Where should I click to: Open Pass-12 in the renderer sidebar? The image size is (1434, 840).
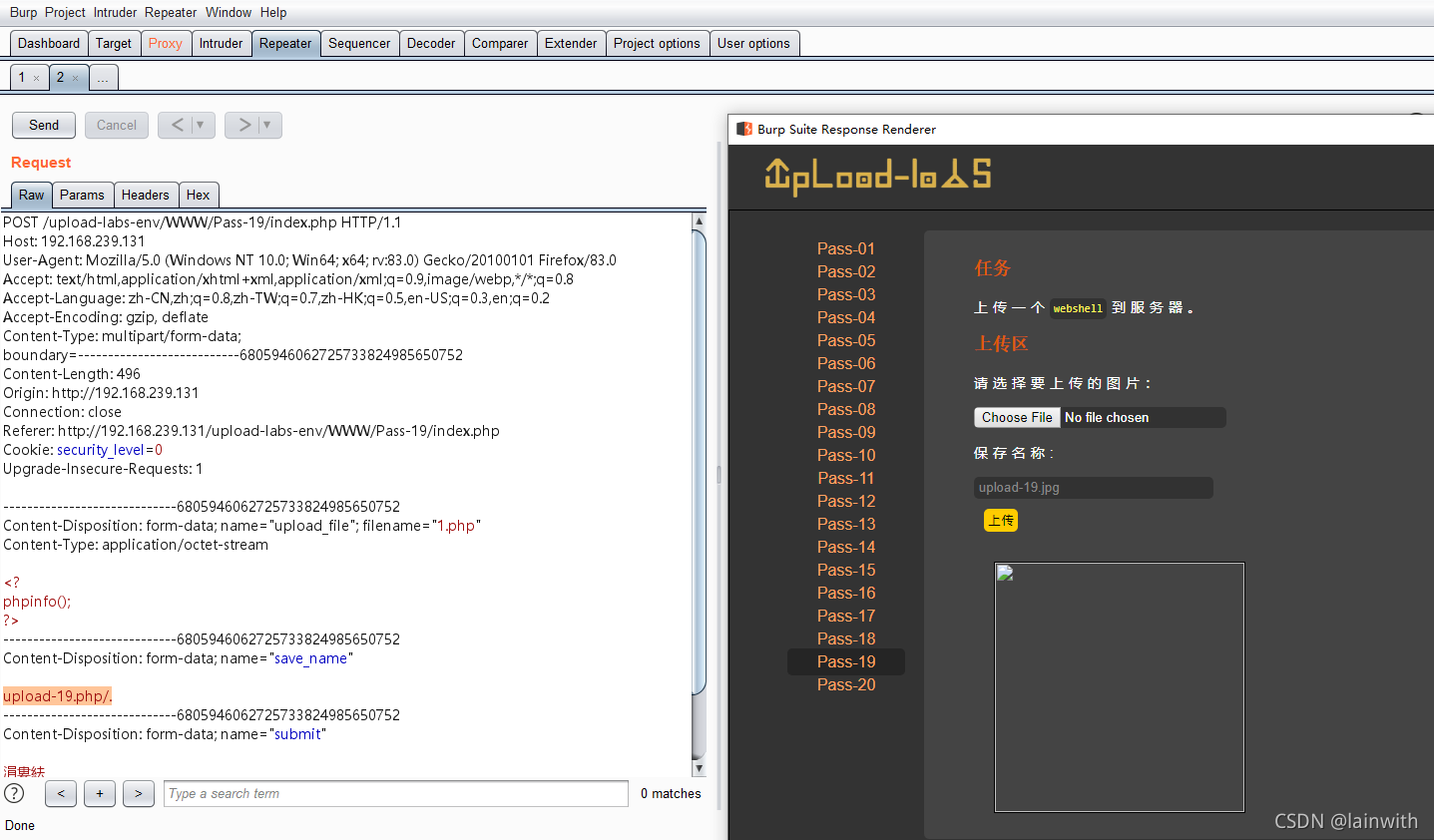pos(846,501)
